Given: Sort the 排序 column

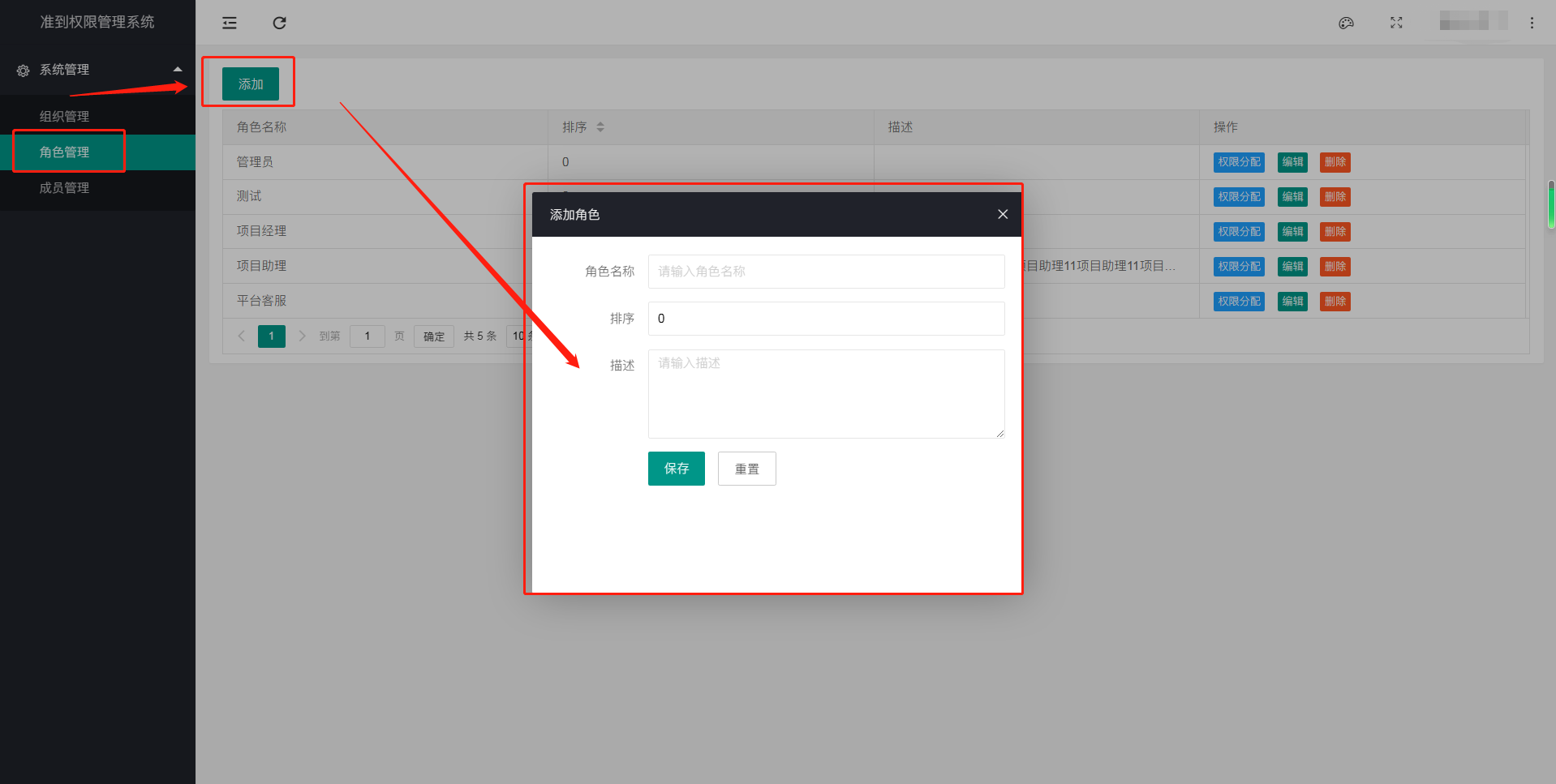Looking at the screenshot, I should click(x=600, y=127).
